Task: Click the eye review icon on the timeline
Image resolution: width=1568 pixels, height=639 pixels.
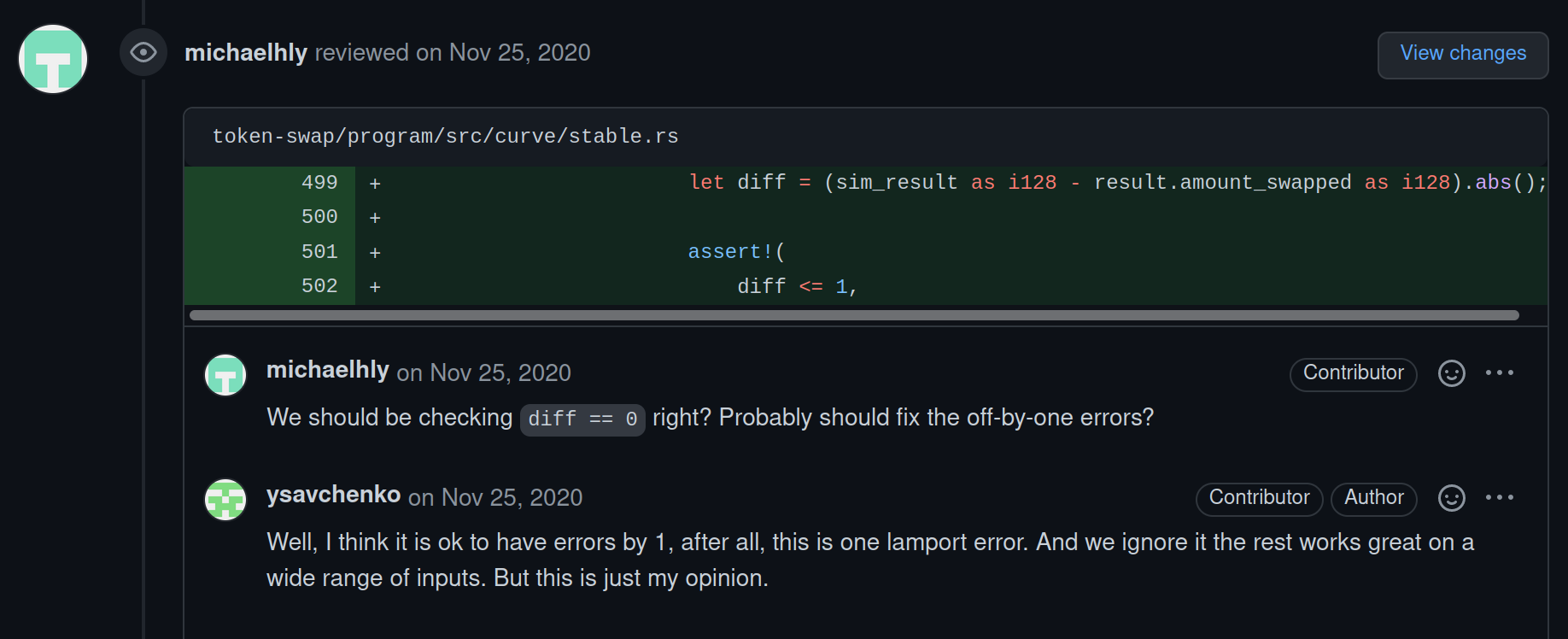Action: [x=143, y=53]
